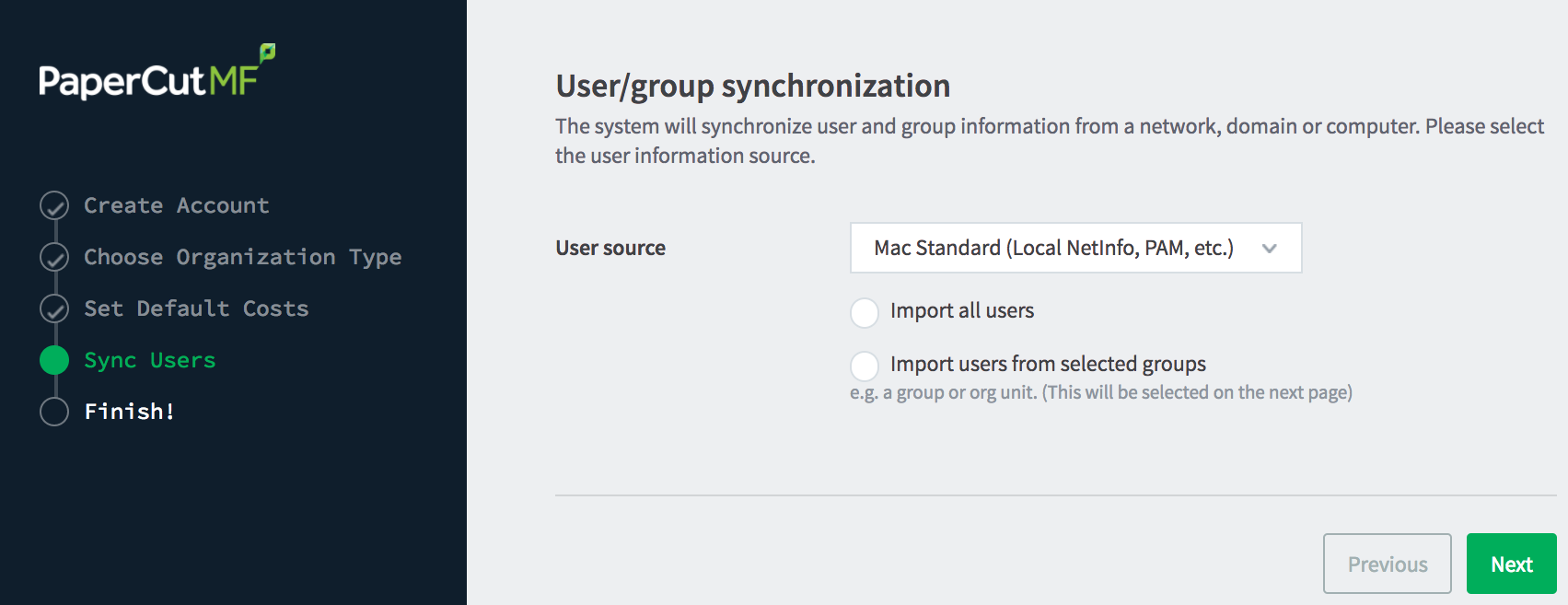The width and height of the screenshot is (1568, 605).
Task: Click the Create Account checkmark icon
Action: tap(54, 205)
